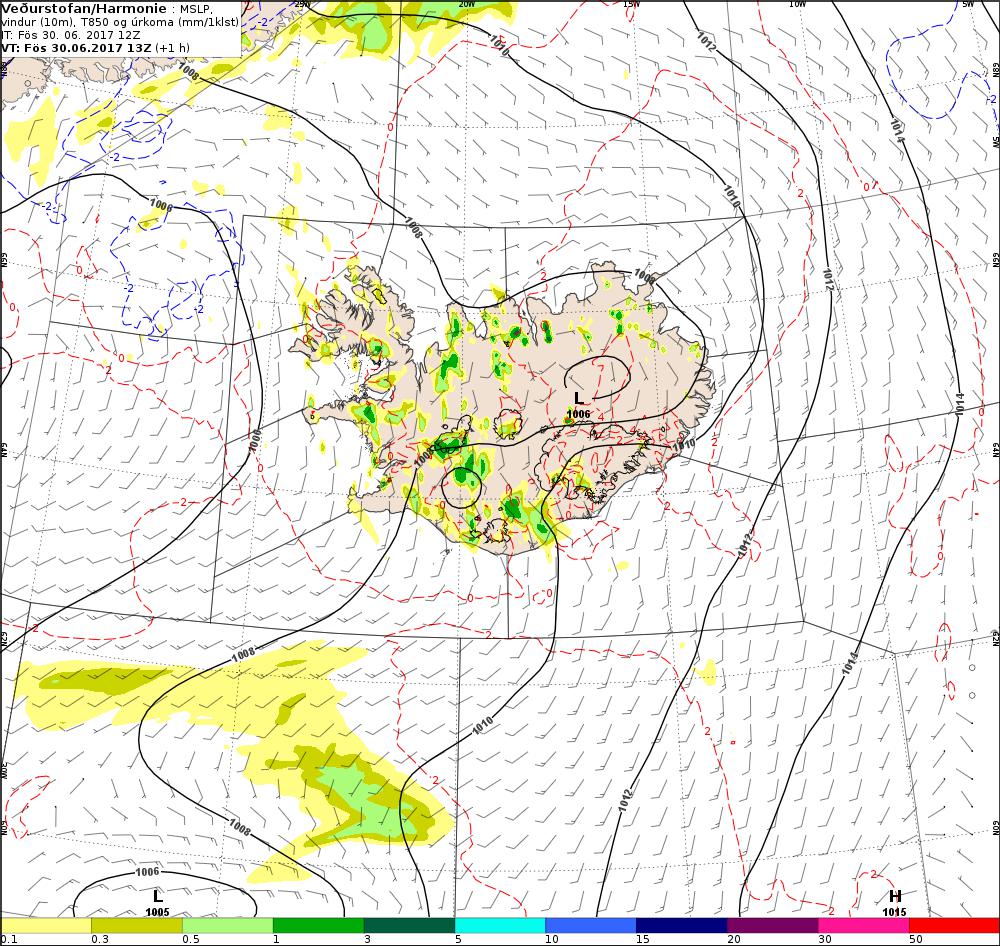Select the 'VT: Fös 30.06.2017 13Z' valid time line

coord(76,48)
